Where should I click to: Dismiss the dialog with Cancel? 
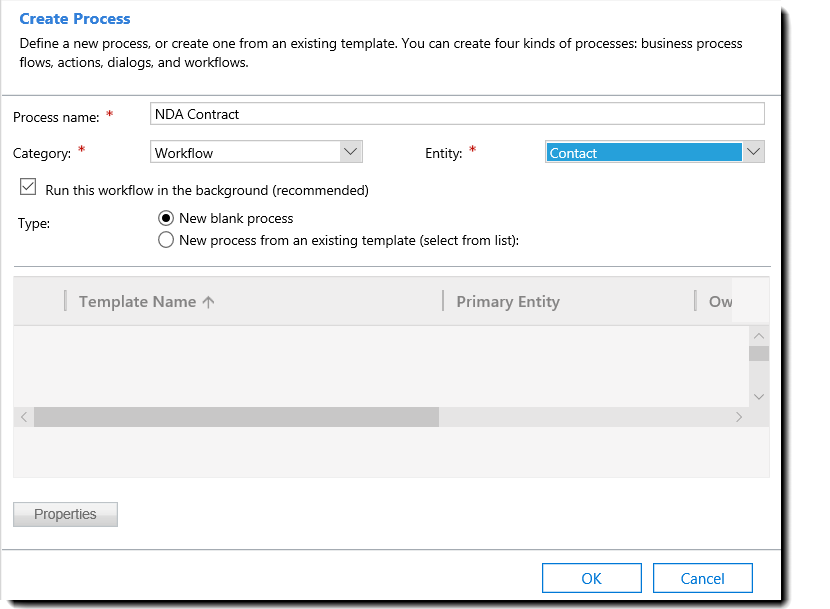pos(702,577)
